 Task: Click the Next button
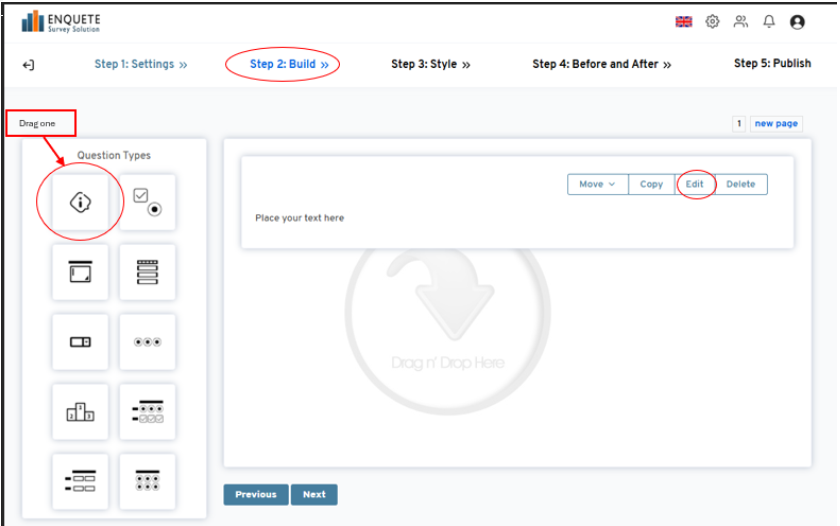[x=314, y=494]
